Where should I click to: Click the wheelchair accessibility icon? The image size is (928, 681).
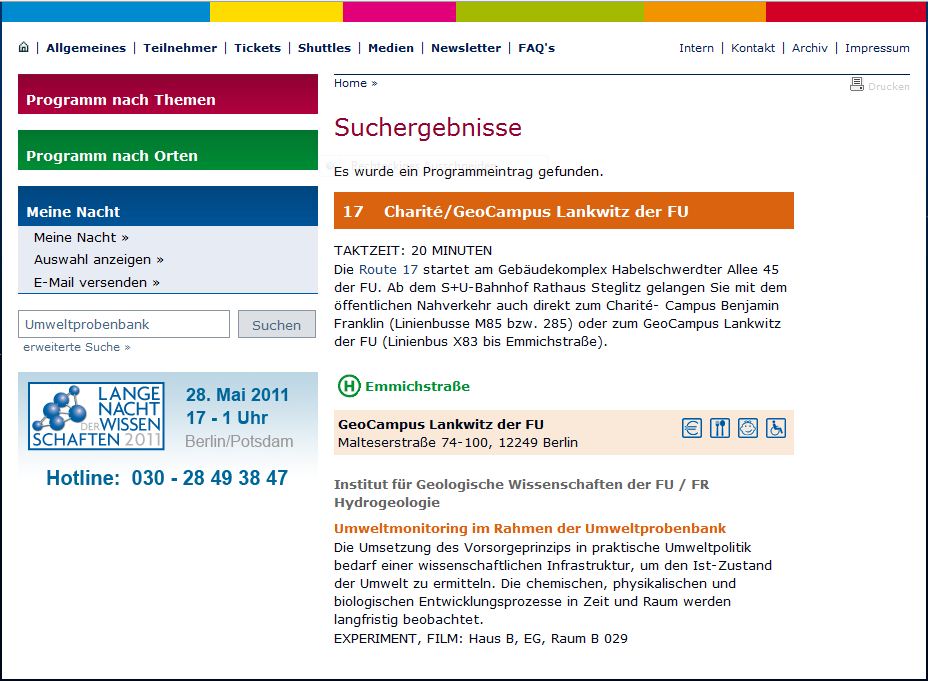tap(775, 428)
